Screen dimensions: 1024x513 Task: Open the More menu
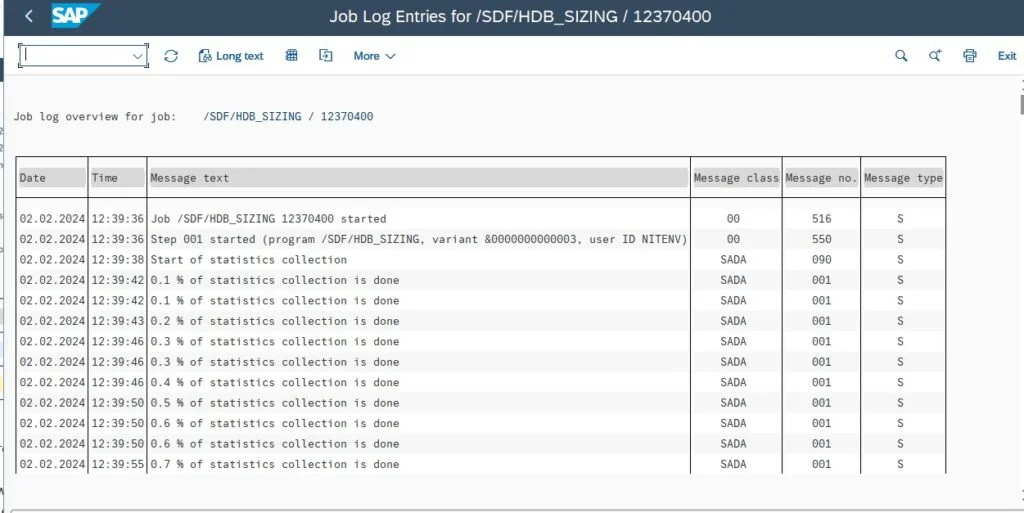point(374,56)
